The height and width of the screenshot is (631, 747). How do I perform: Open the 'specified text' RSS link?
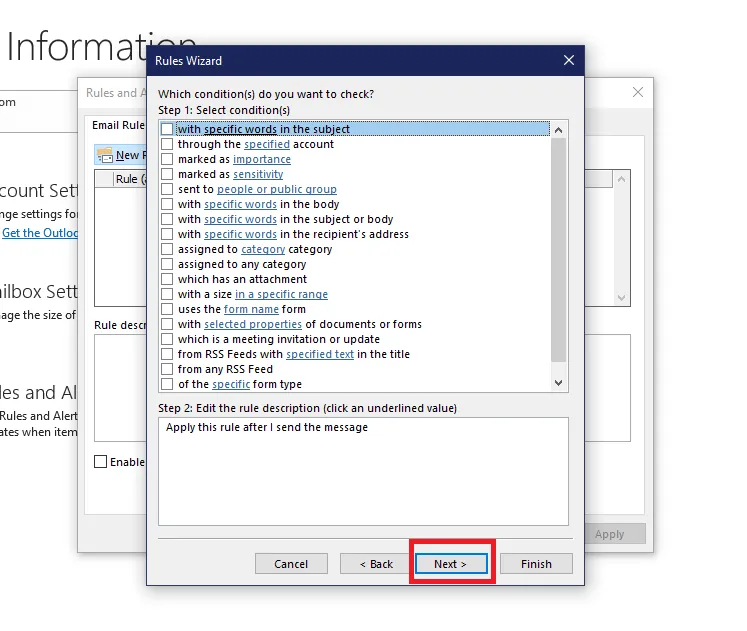320,354
